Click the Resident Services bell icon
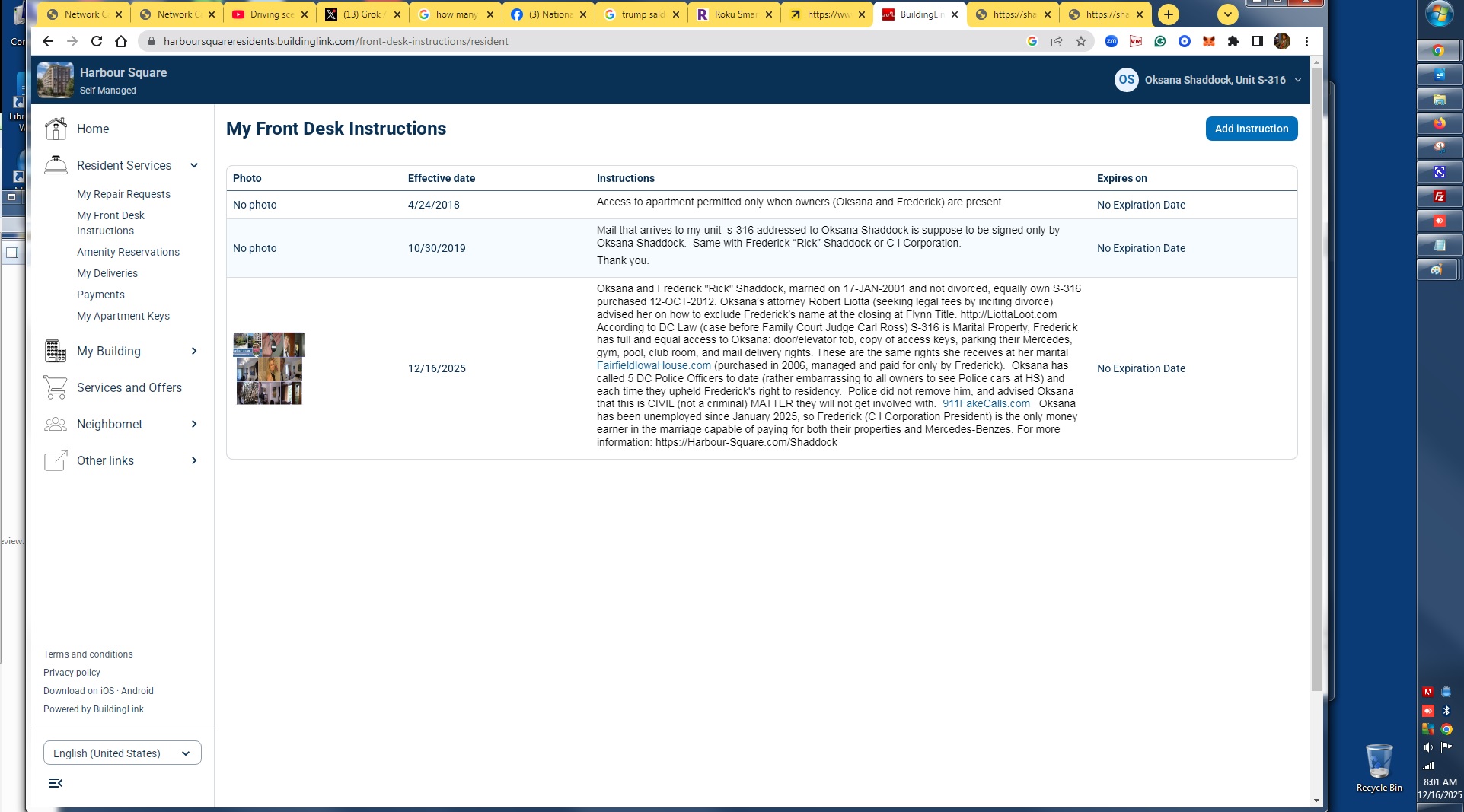The image size is (1464, 812). point(56,165)
